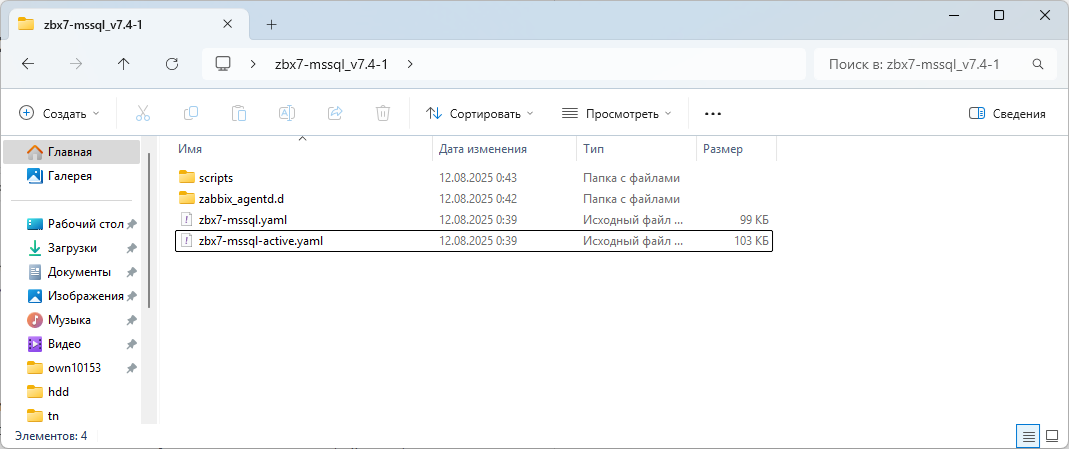Go up one folder level

tap(123, 64)
